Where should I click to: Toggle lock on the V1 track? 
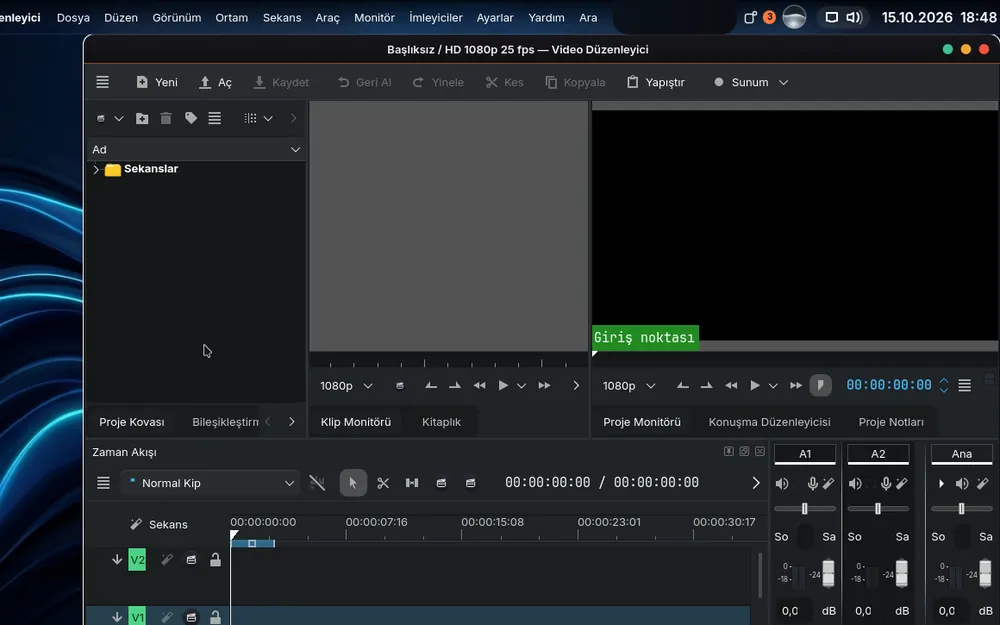pyautogui.click(x=216, y=617)
